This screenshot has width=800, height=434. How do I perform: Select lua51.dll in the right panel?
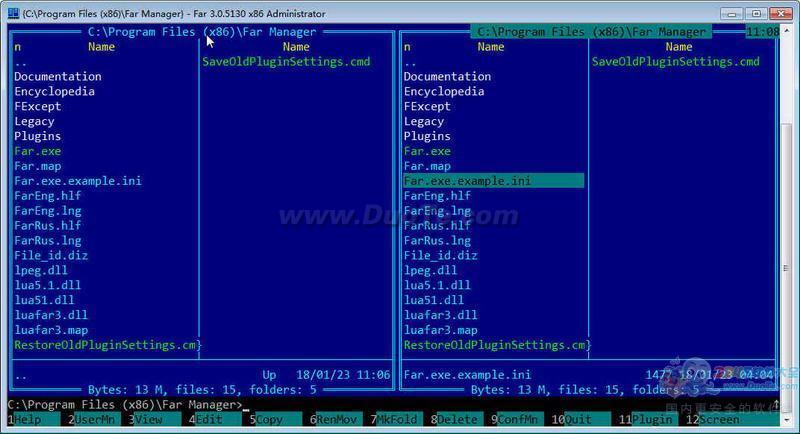point(434,300)
